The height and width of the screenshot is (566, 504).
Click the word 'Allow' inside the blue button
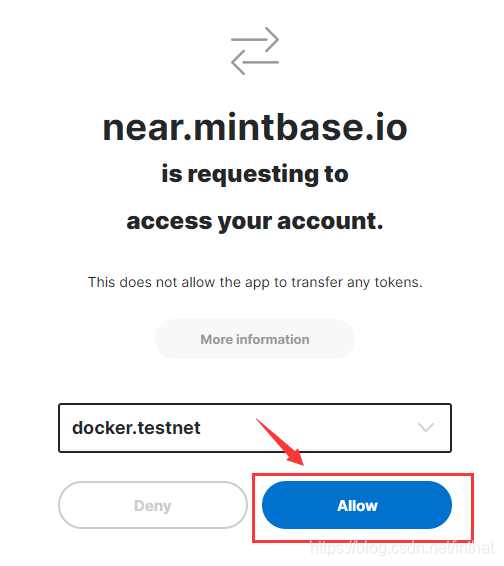357,506
